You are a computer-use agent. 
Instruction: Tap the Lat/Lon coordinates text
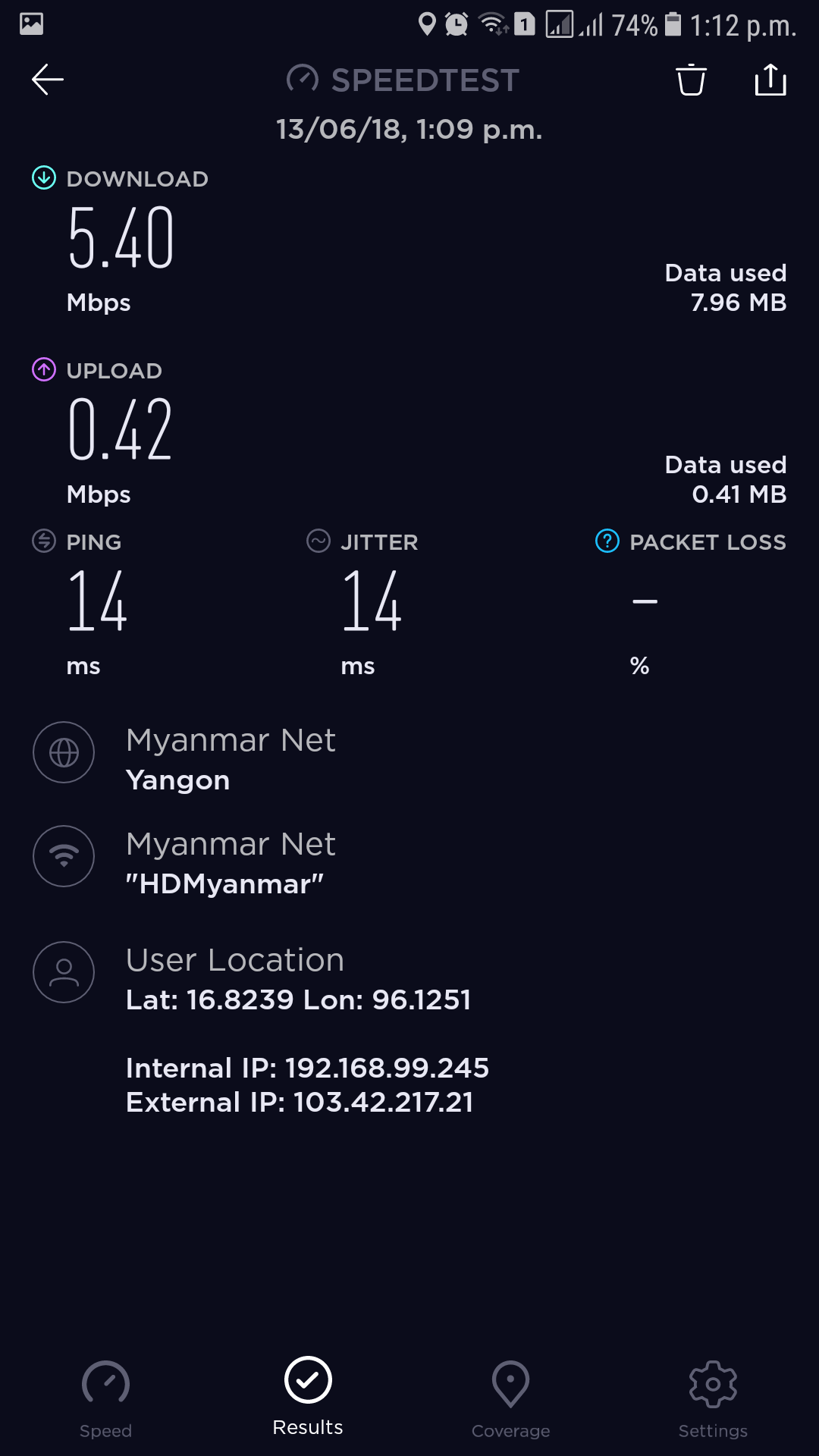tap(298, 999)
